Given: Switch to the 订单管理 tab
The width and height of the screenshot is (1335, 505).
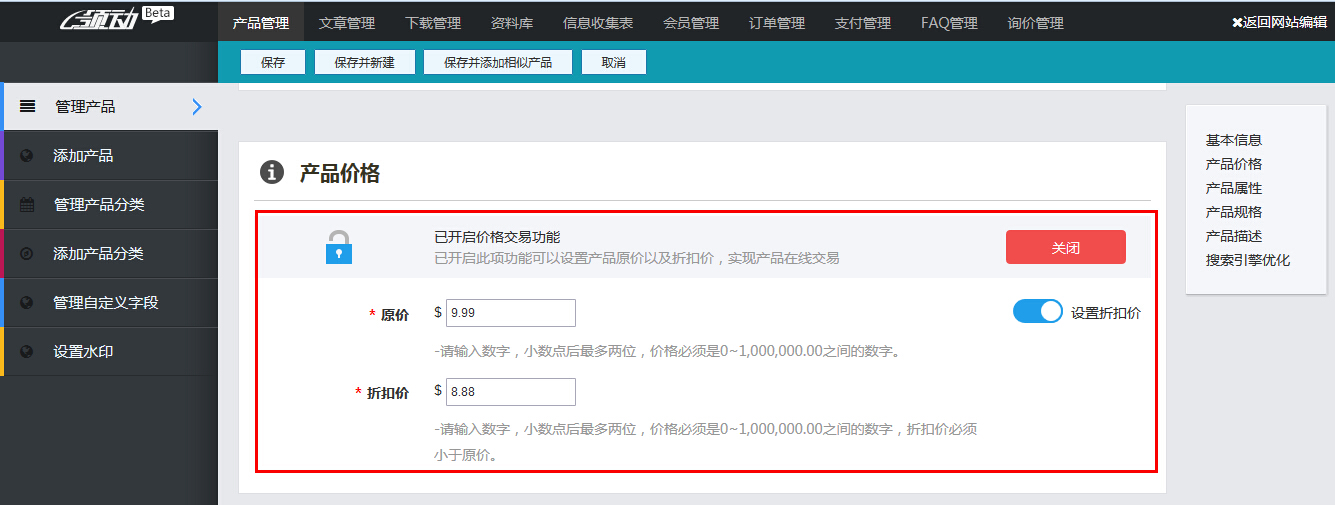Looking at the screenshot, I should 776,23.
